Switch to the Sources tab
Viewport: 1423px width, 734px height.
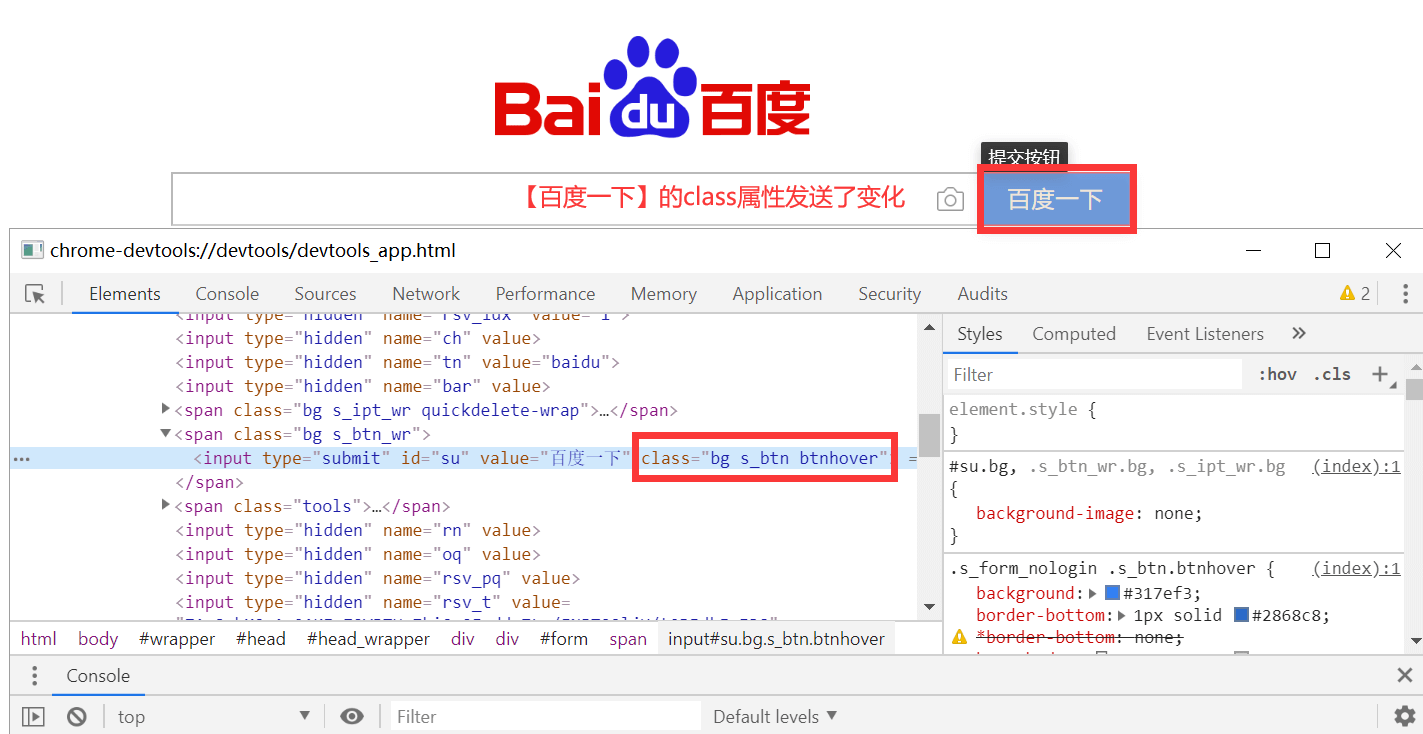(325, 294)
